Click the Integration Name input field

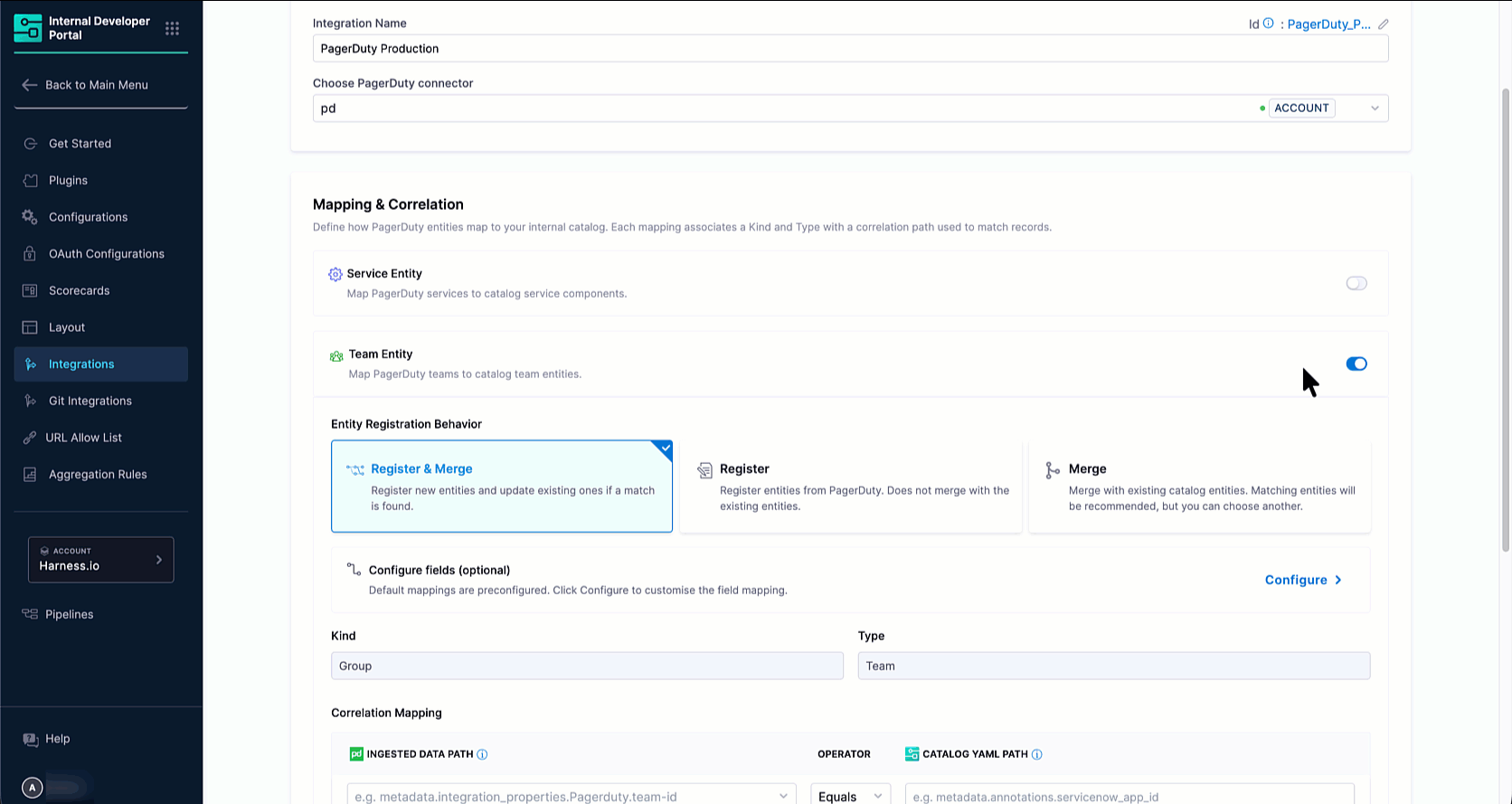pos(850,49)
